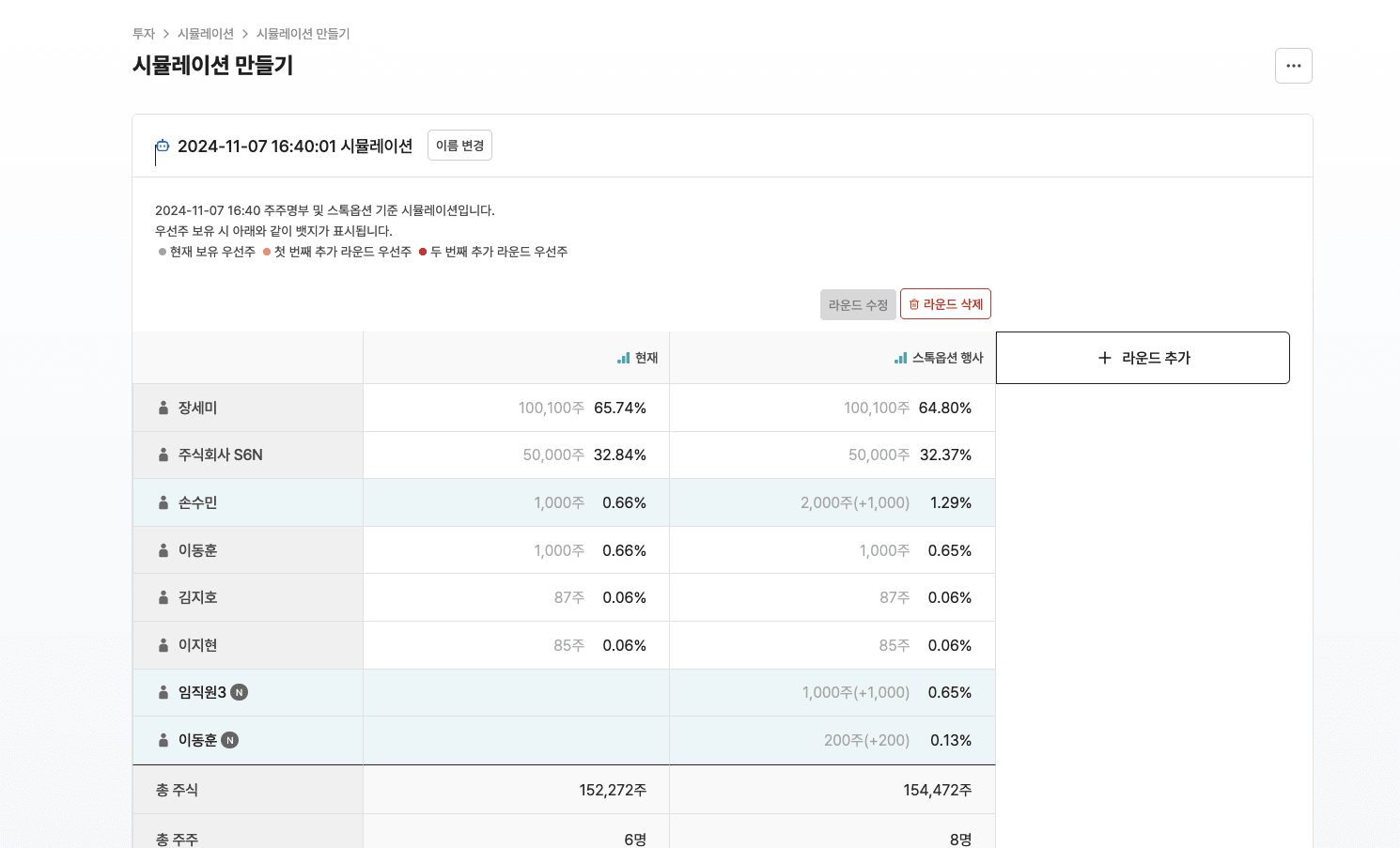This screenshot has height=848, width=1400.
Task: Click the person icon beside 주식회사 S6N
Action: [x=163, y=455]
